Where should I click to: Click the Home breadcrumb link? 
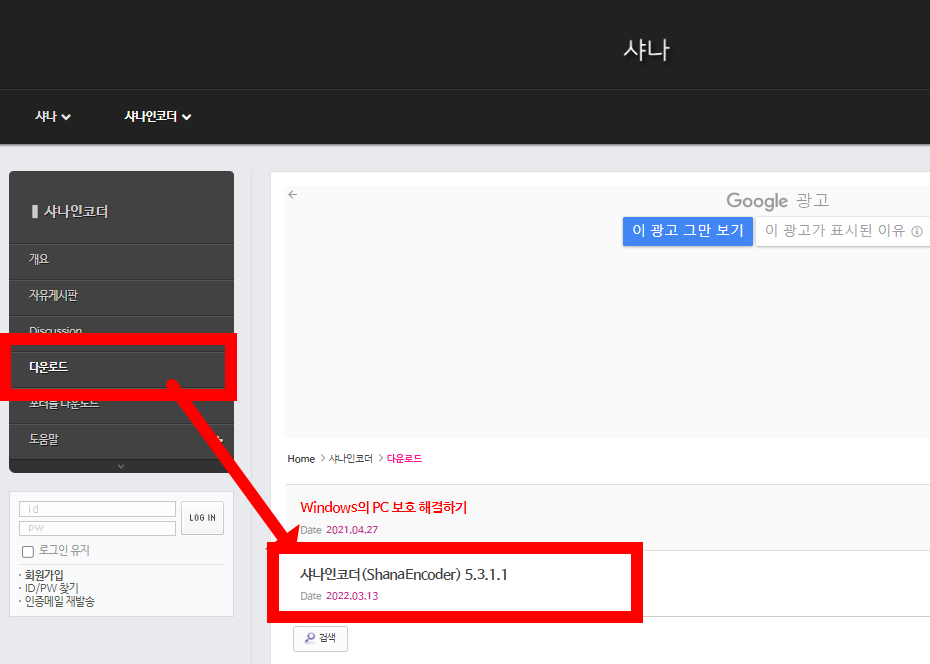pos(301,458)
